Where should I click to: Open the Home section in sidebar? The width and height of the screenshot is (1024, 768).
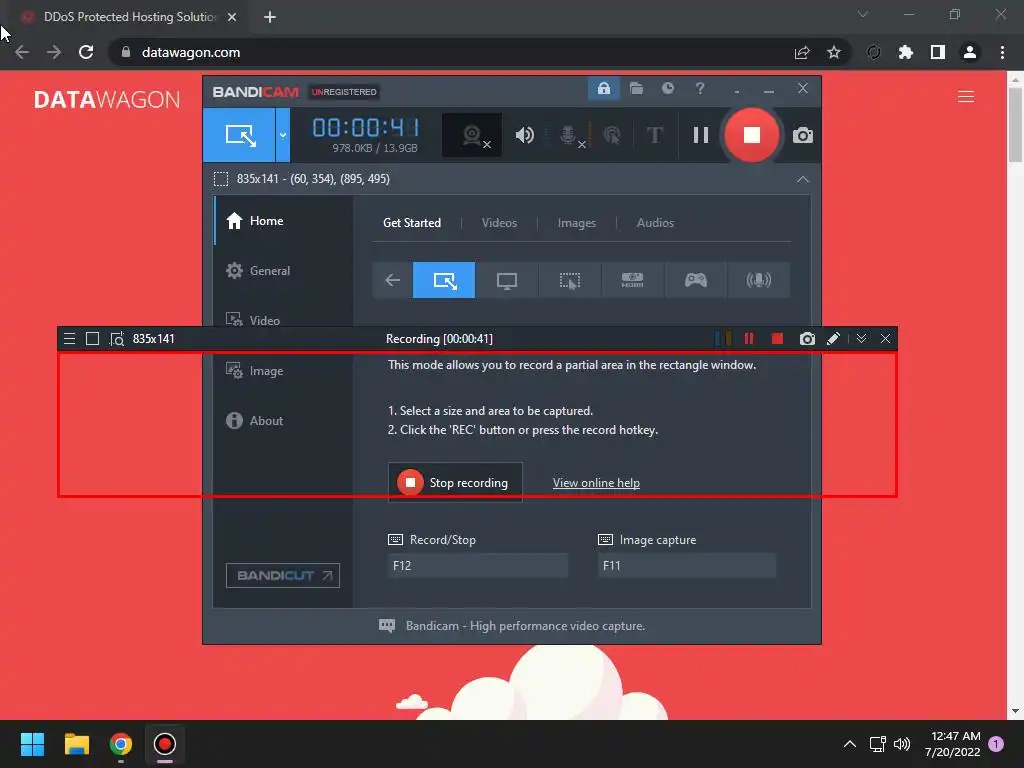coord(284,221)
